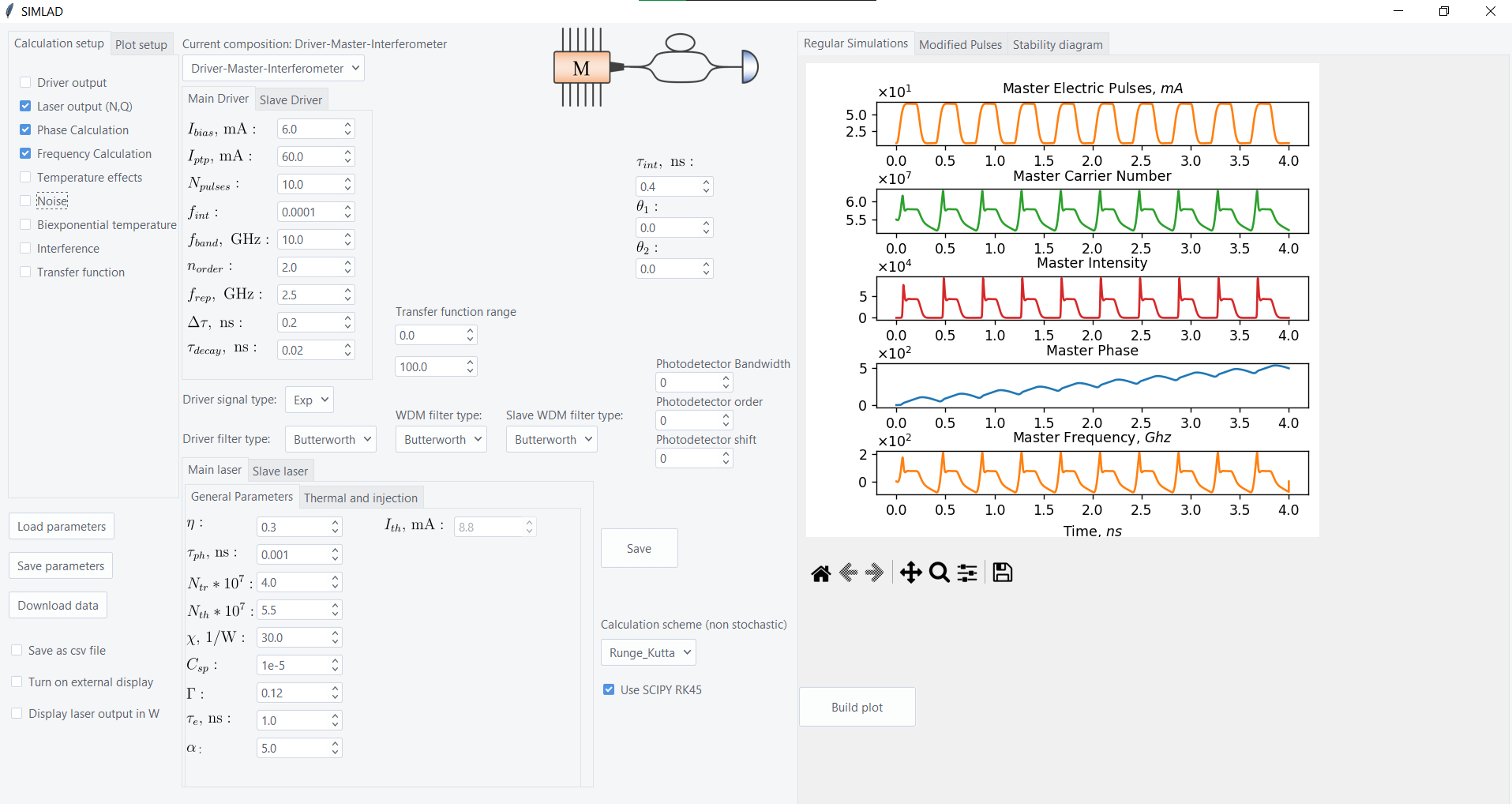Click the f_rep GHz input field
Image resolution: width=1512 pixels, height=804 pixels.
click(310, 295)
